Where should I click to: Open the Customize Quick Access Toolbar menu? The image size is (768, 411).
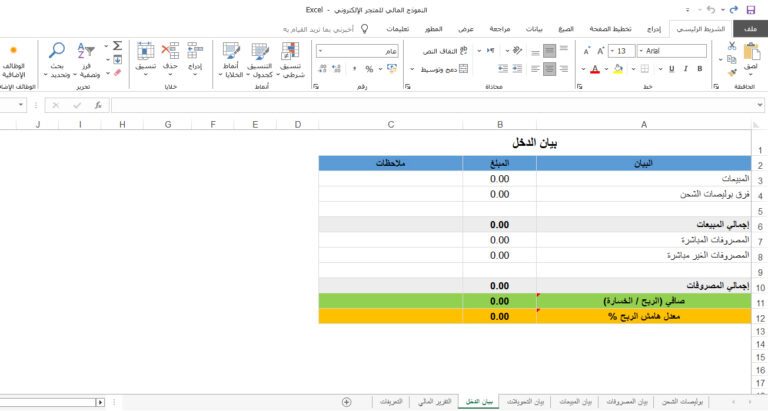(x=688, y=10)
